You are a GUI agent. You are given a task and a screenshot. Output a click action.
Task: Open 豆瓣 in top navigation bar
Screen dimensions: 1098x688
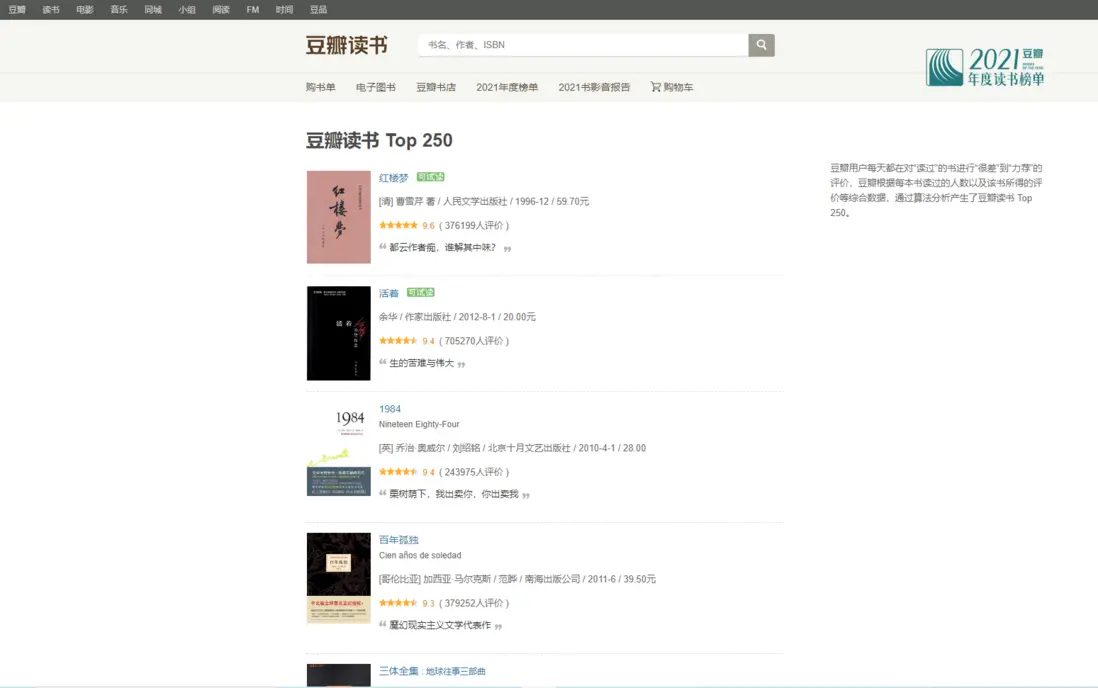pos(17,10)
